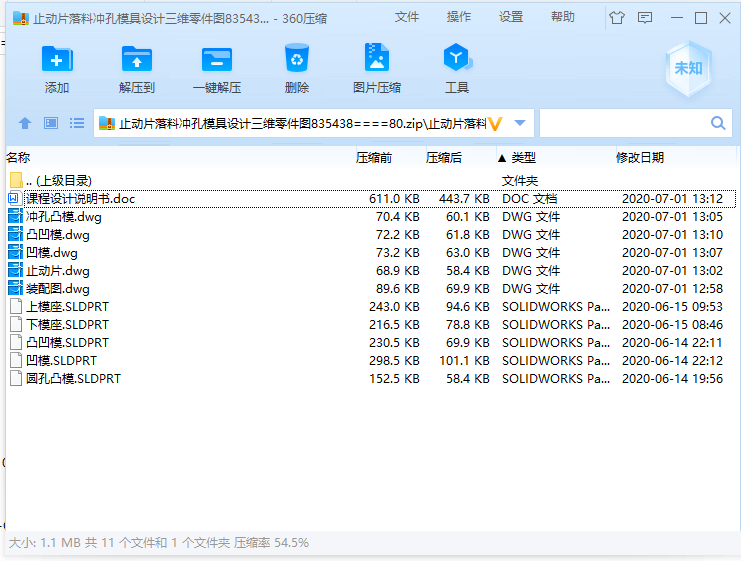Image resolution: width=741 pixels, height=561 pixels.
Task: Click the DWG icon beside 凹模.dwg
Action: coord(16,252)
